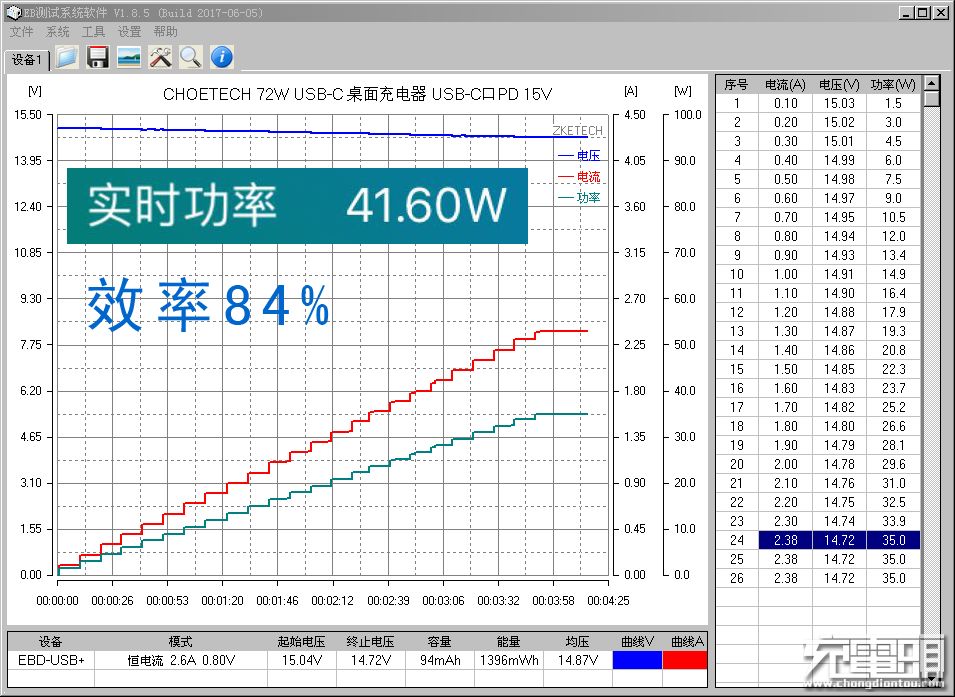Click the 功率(W) column header

point(893,85)
